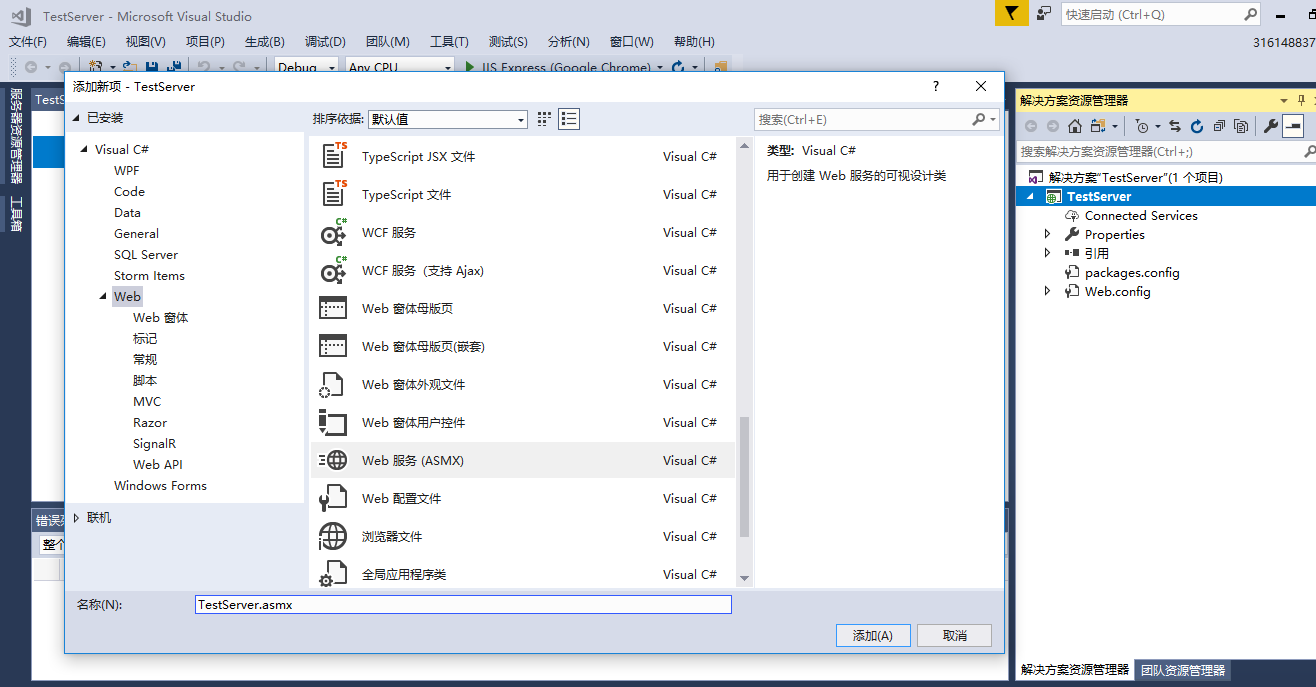
Task: Open Properties wrench in Solution Explorer toolbar
Action: coord(1271,126)
